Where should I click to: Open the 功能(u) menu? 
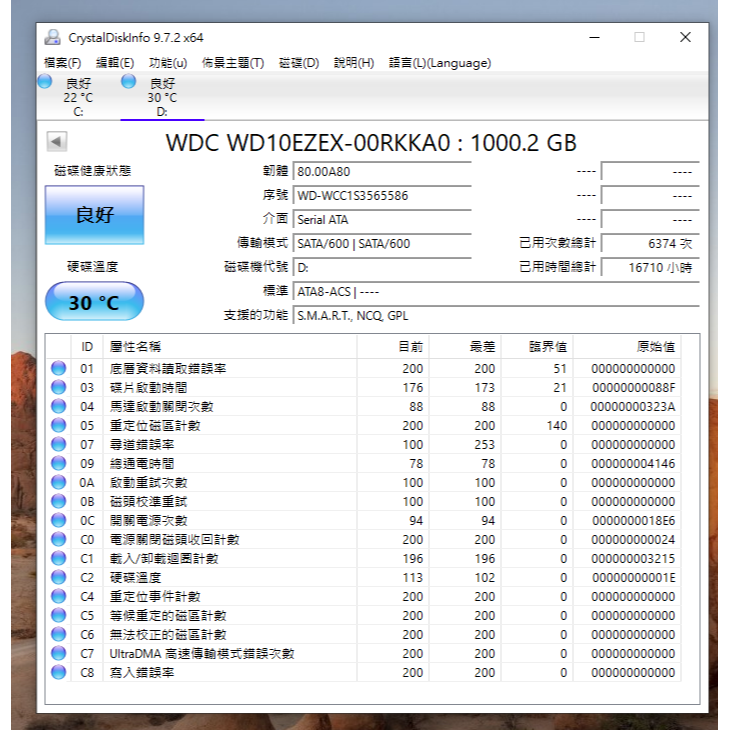pyautogui.click(x=168, y=63)
